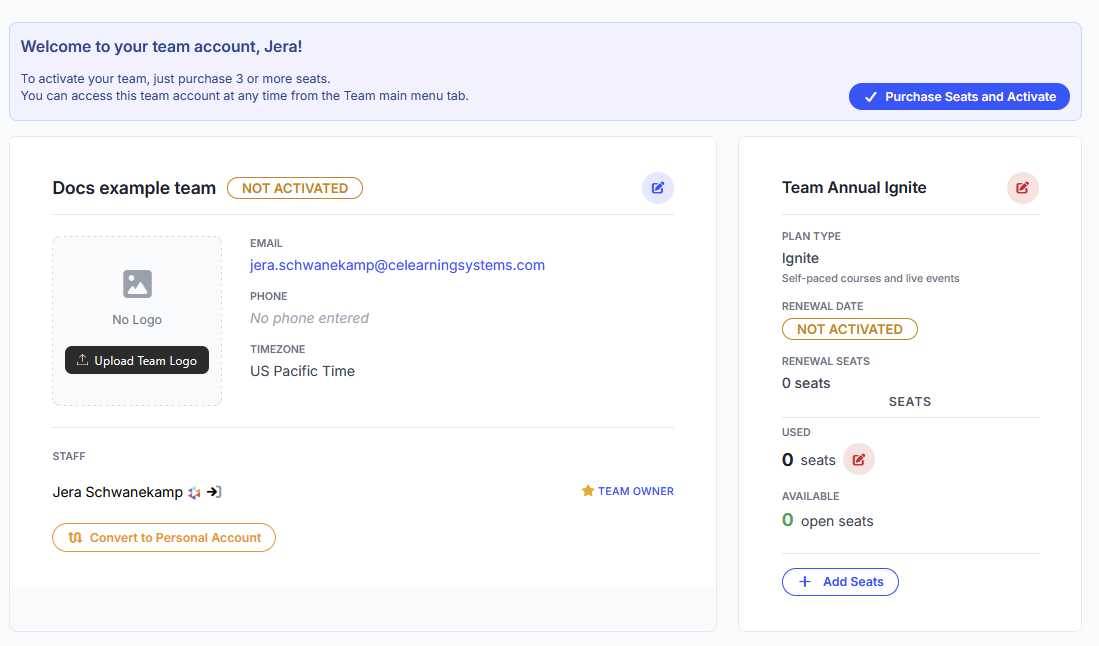Select 'No phone entered' text

[309, 318]
